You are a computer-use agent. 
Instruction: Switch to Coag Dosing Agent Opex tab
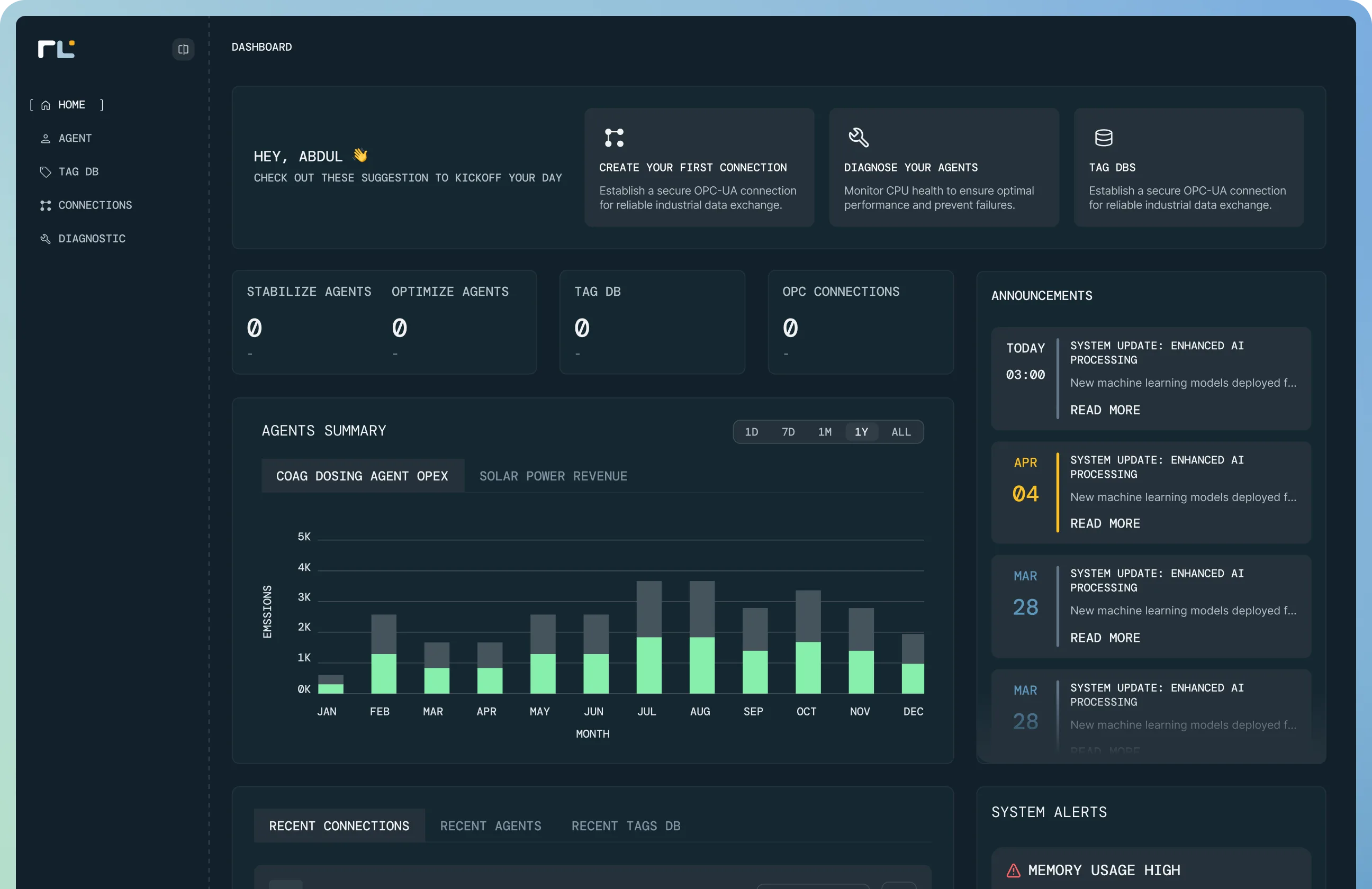363,476
